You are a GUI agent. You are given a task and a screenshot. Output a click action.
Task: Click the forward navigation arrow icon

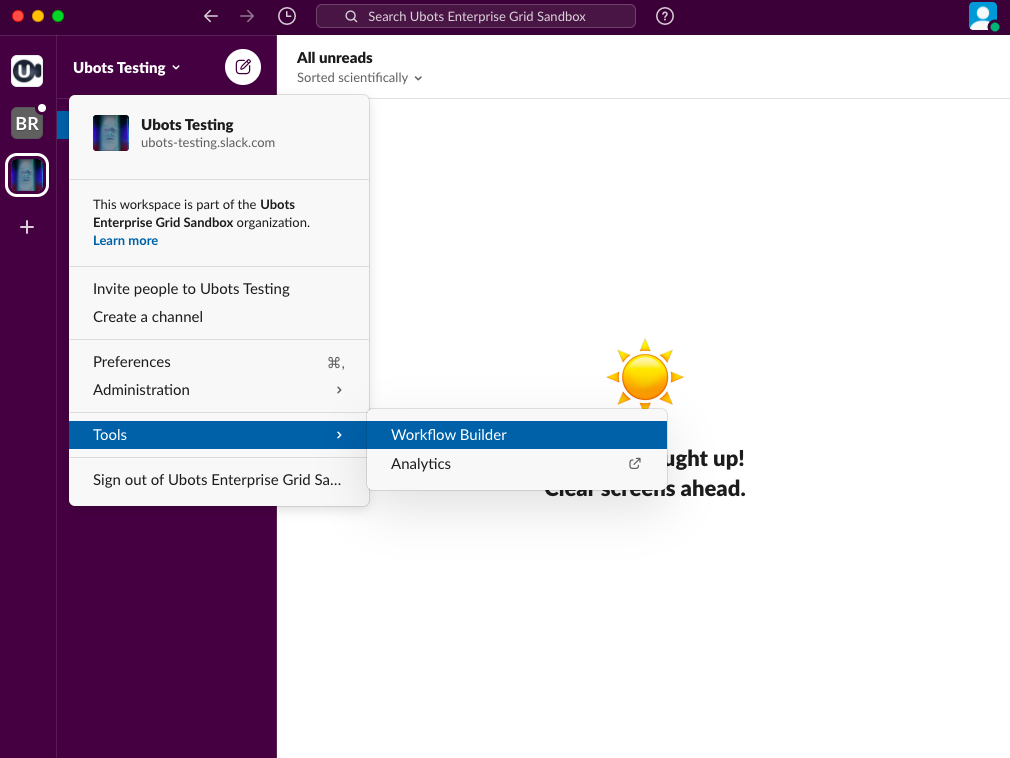[246, 16]
